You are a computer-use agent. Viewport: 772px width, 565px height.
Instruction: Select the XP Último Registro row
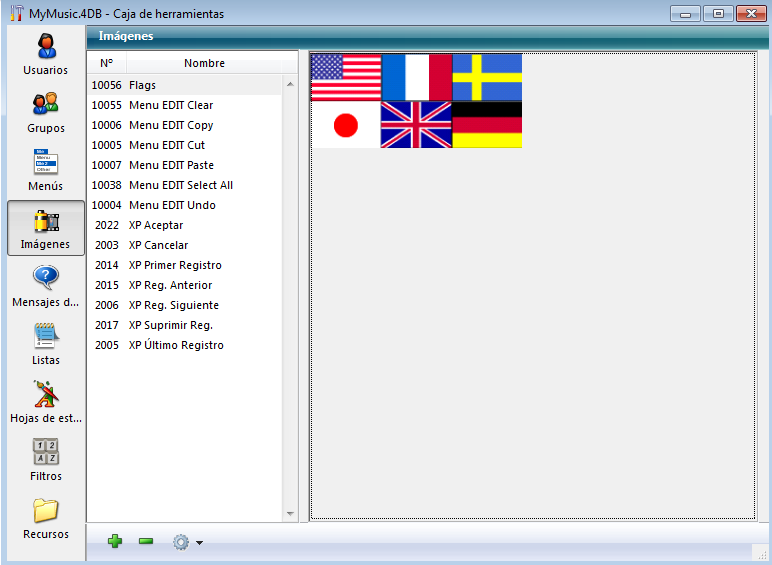tap(185, 345)
